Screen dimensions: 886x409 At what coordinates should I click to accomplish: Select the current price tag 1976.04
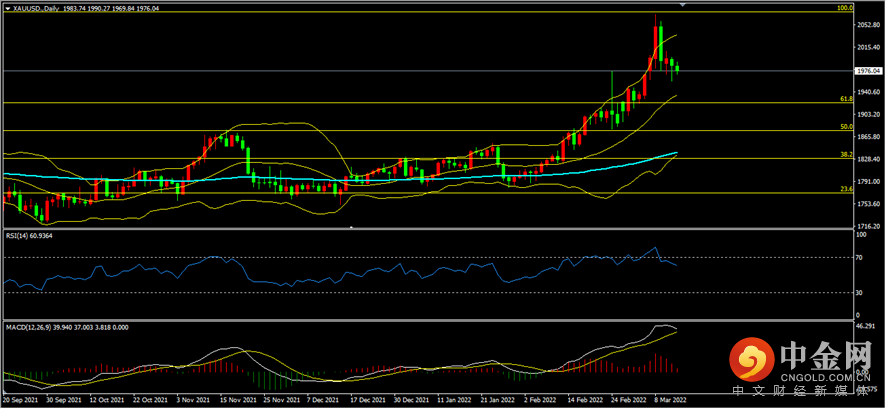pos(869,71)
